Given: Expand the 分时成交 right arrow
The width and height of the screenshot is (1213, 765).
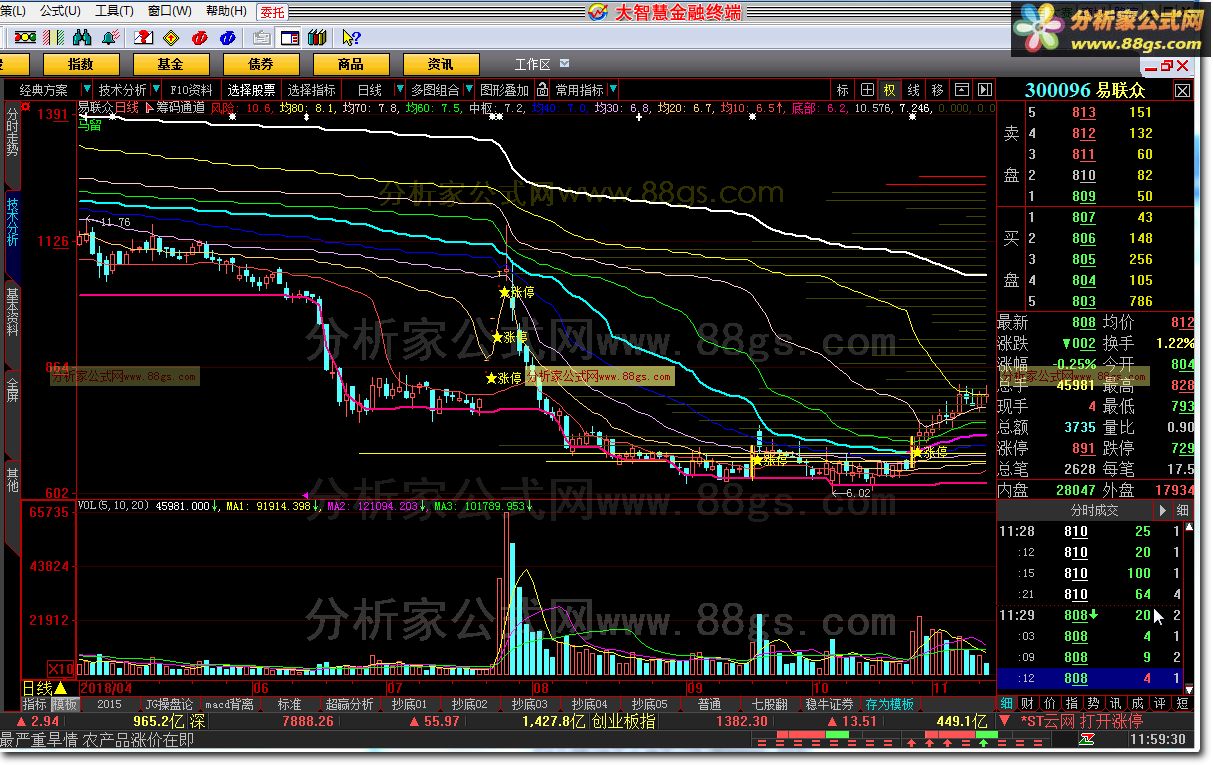Looking at the screenshot, I should point(1163,510).
